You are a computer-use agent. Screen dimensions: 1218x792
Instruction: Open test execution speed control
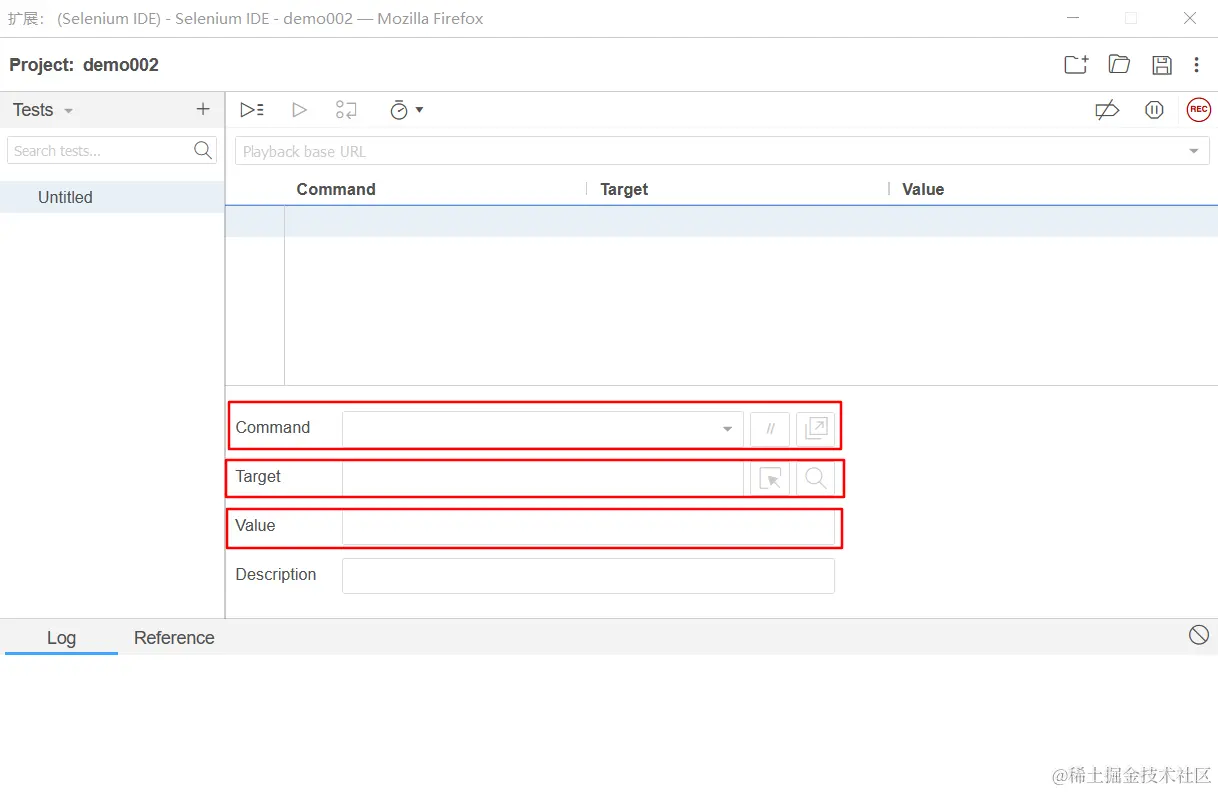(406, 110)
